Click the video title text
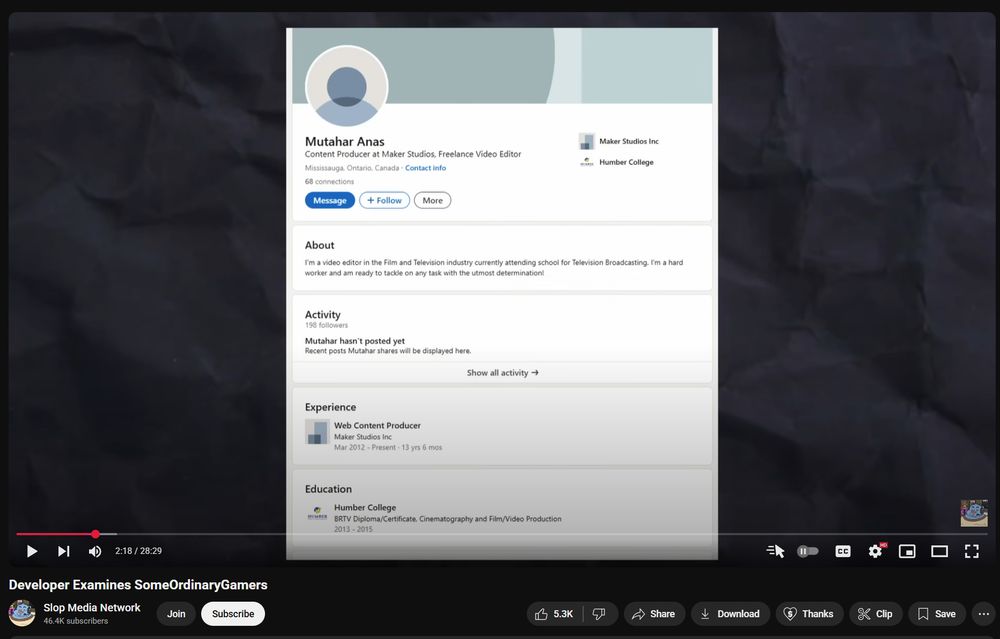This screenshot has width=1000, height=639. point(138,585)
